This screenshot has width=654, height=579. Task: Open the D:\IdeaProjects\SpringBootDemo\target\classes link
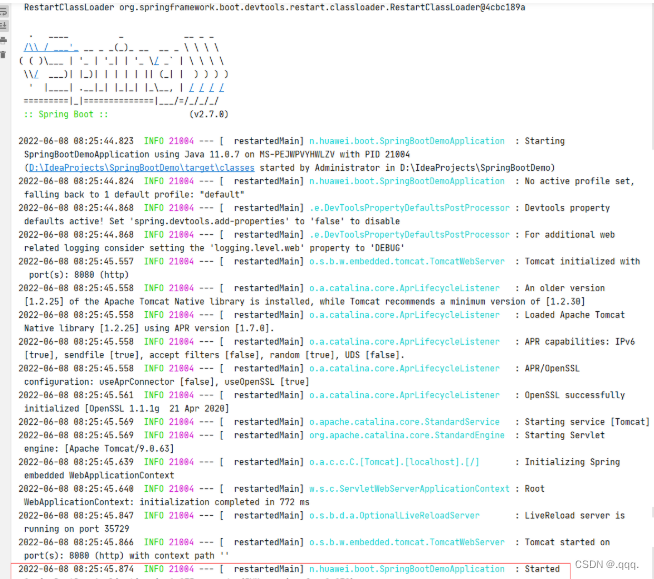[x=141, y=168]
